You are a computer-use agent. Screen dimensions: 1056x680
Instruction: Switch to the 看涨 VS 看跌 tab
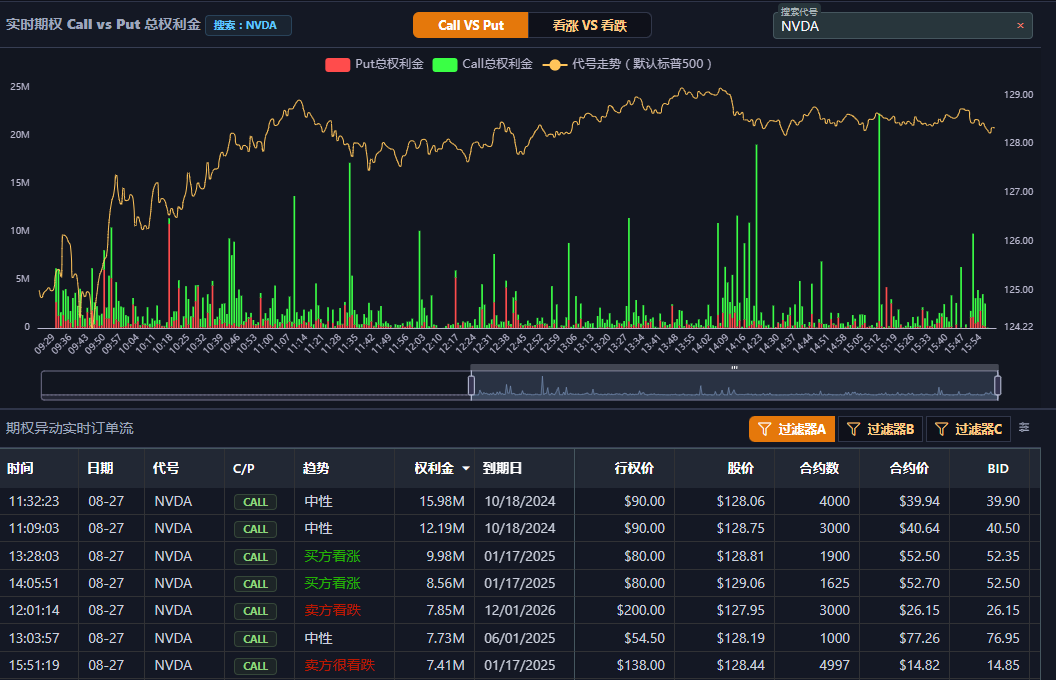point(589,25)
